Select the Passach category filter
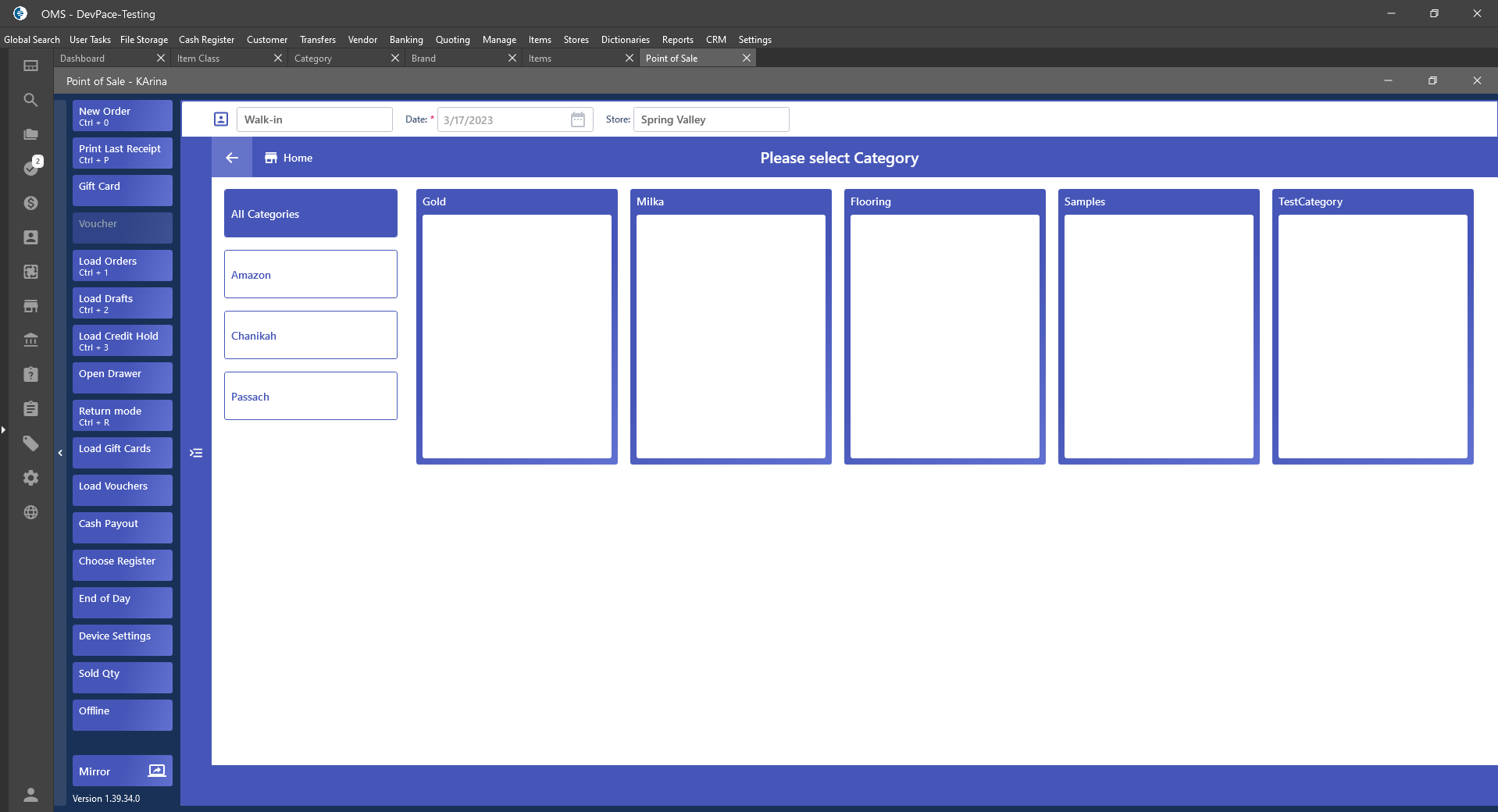The width and height of the screenshot is (1498, 812). click(311, 396)
